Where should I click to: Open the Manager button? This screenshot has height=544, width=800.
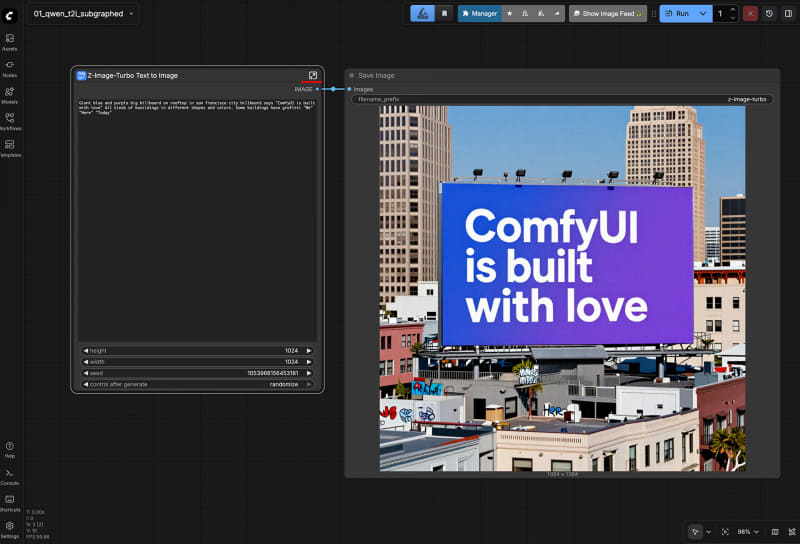[480, 14]
